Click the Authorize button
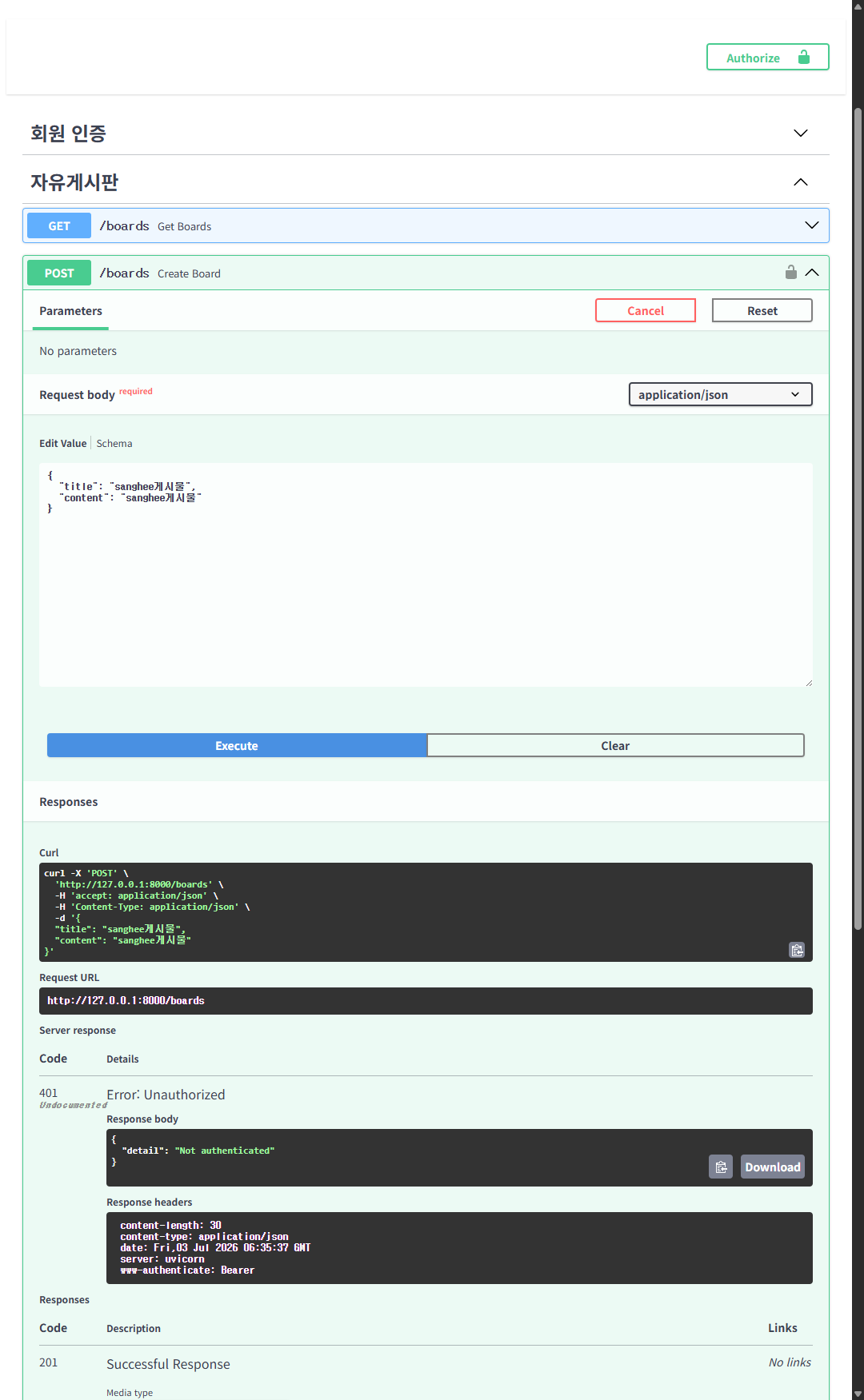This screenshot has width=864, height=1400. pos(767,58)
